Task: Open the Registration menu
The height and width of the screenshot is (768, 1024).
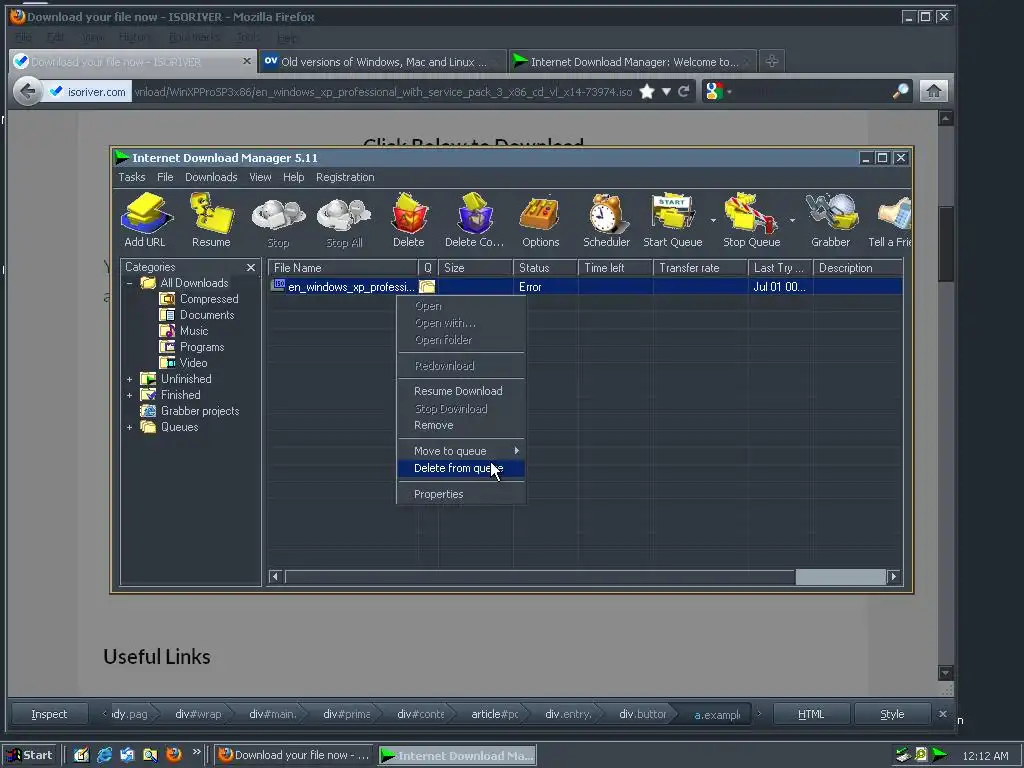Action: coord(345,177)
